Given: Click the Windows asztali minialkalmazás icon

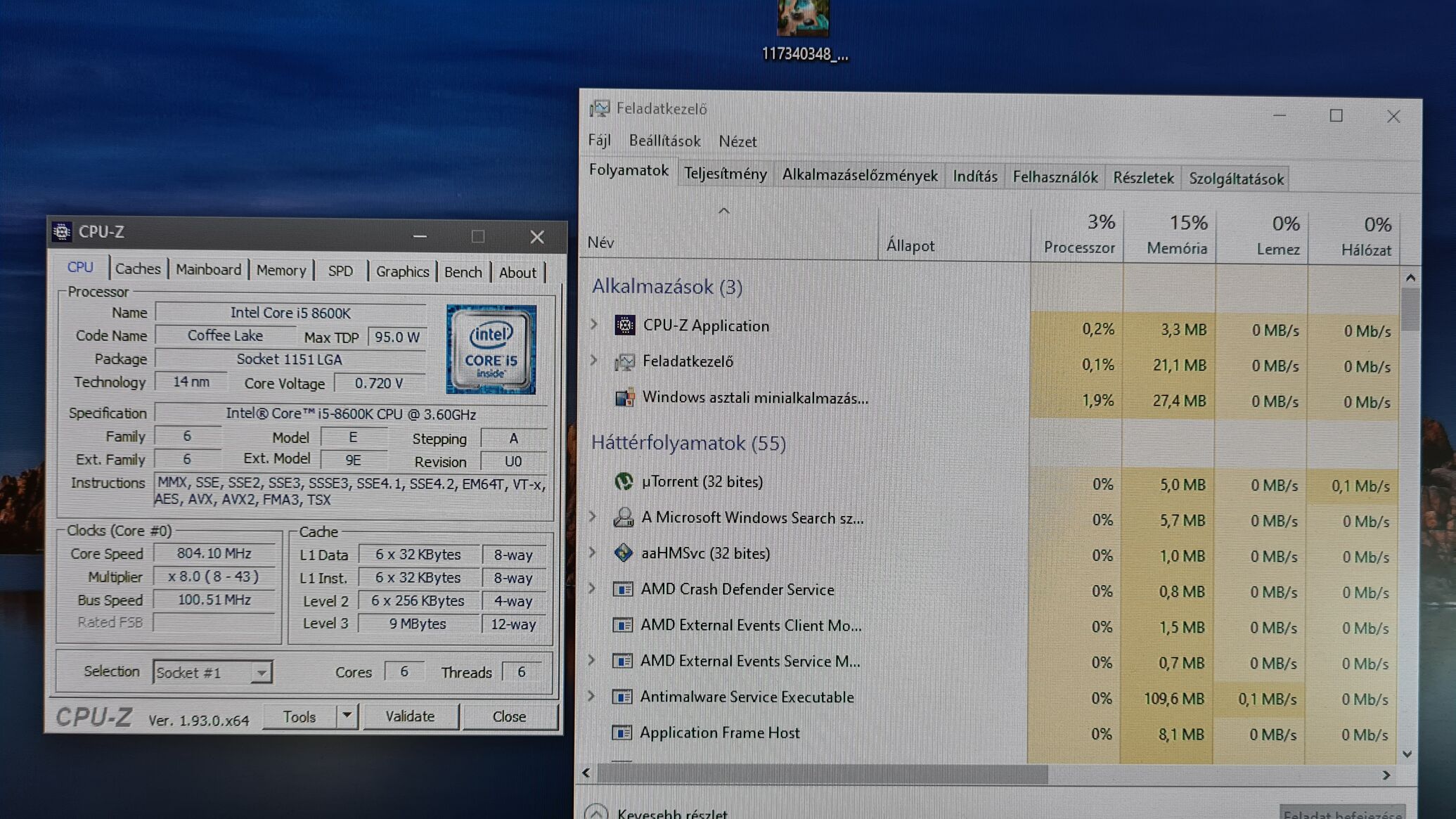Looking at the screenshot, I should (624, 397).
